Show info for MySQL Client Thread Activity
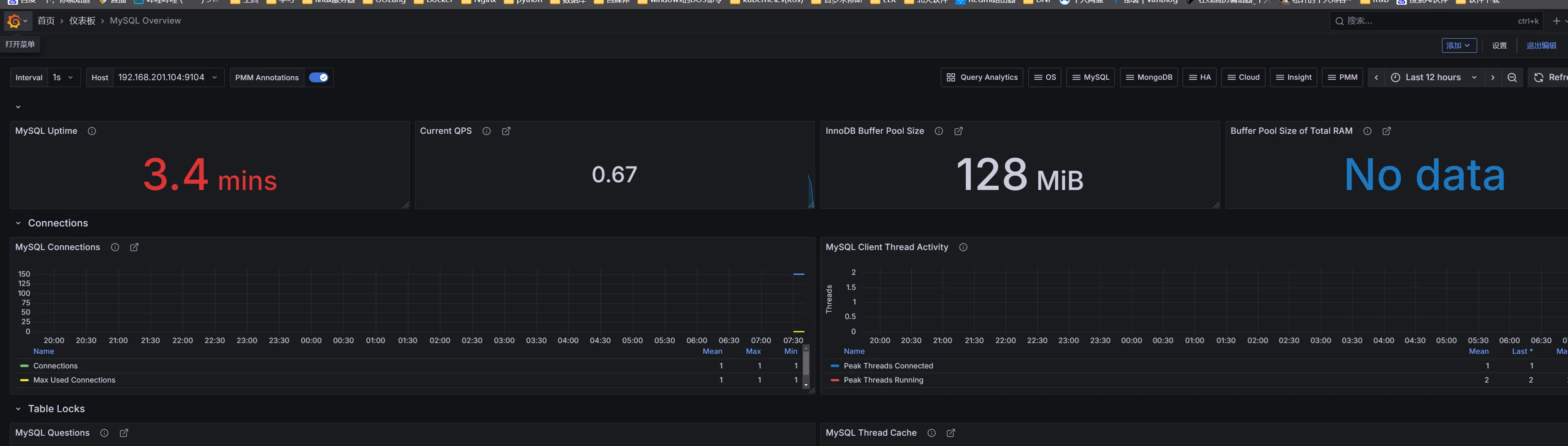 pos(963,247)
